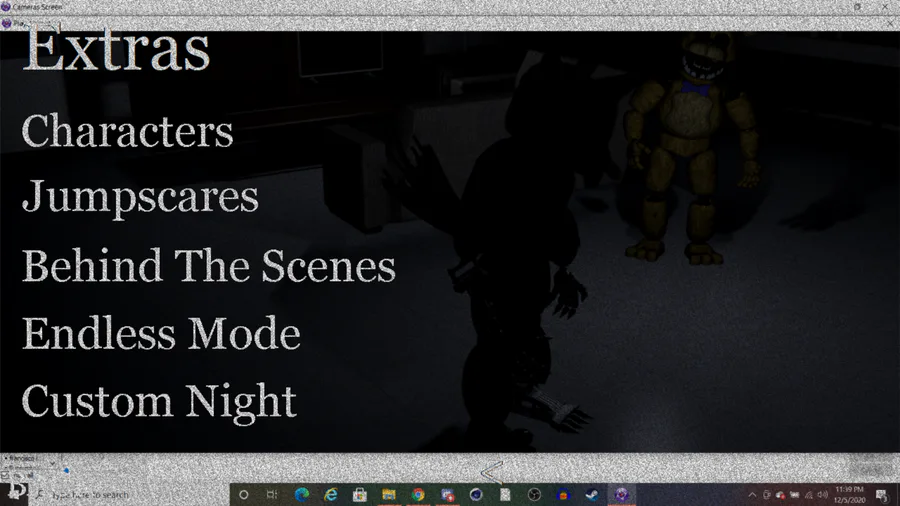Open Microsoft Store from taskbar
Viewport: 900px width, 506px height.
click(x=360, y=495)
